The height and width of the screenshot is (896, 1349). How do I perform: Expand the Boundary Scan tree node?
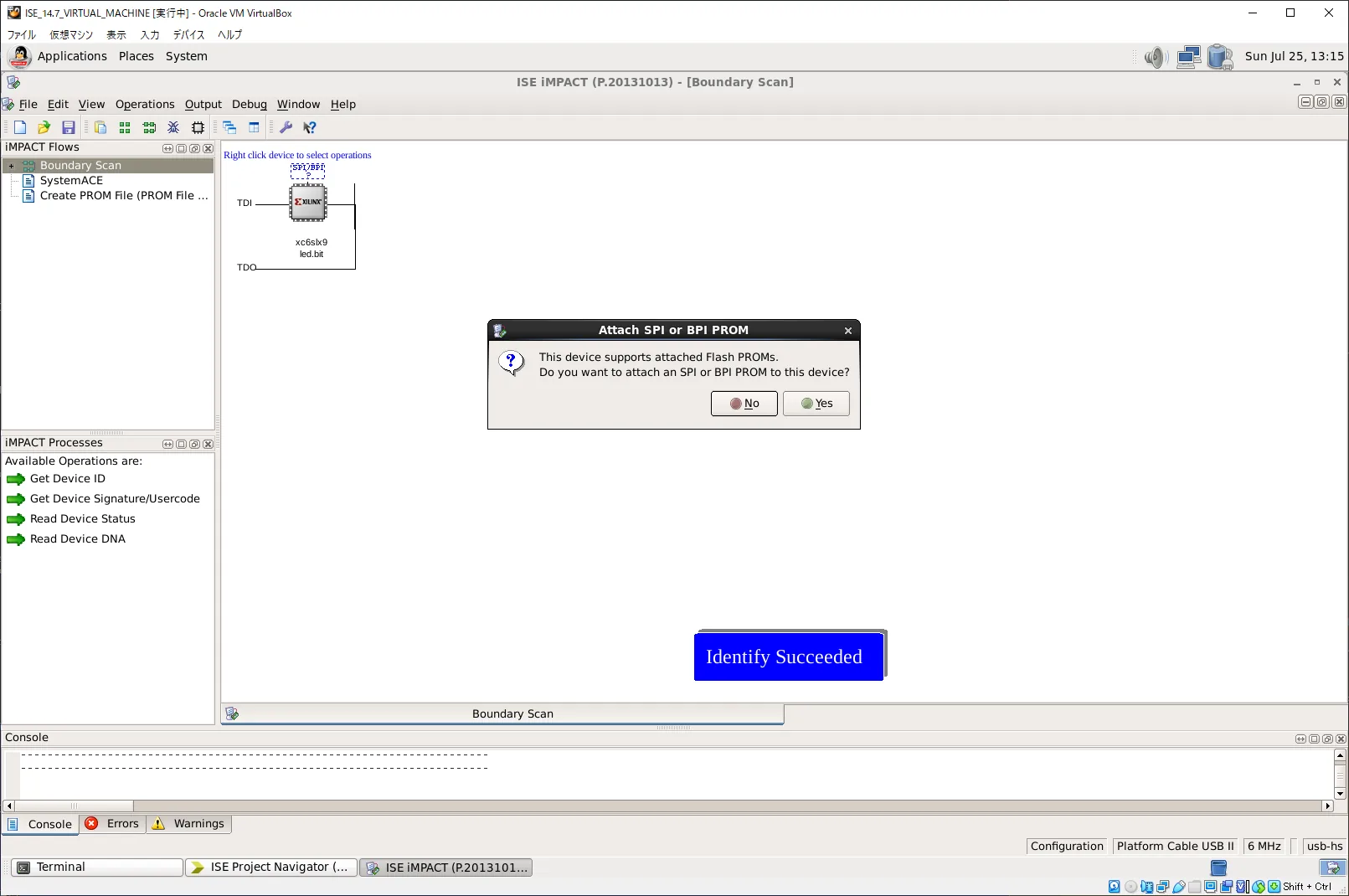(x=12, y=166)
